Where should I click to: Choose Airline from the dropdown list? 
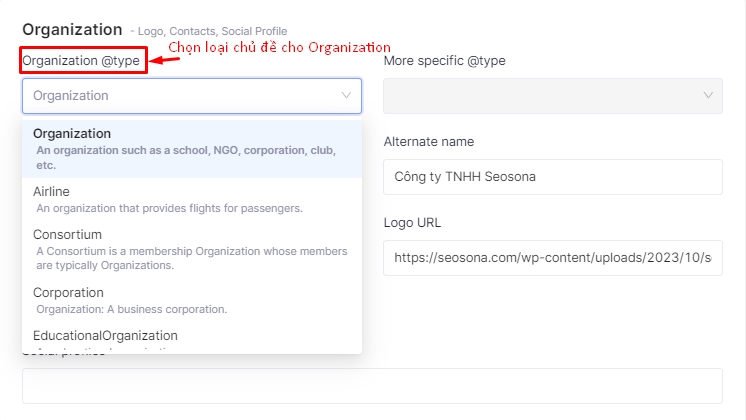click(x=192, y=199)
